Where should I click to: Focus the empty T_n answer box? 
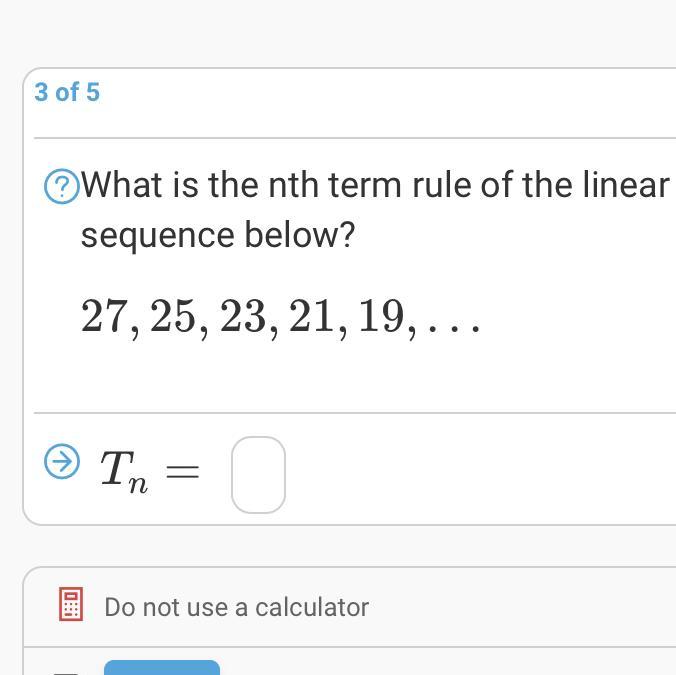[258, 474]
